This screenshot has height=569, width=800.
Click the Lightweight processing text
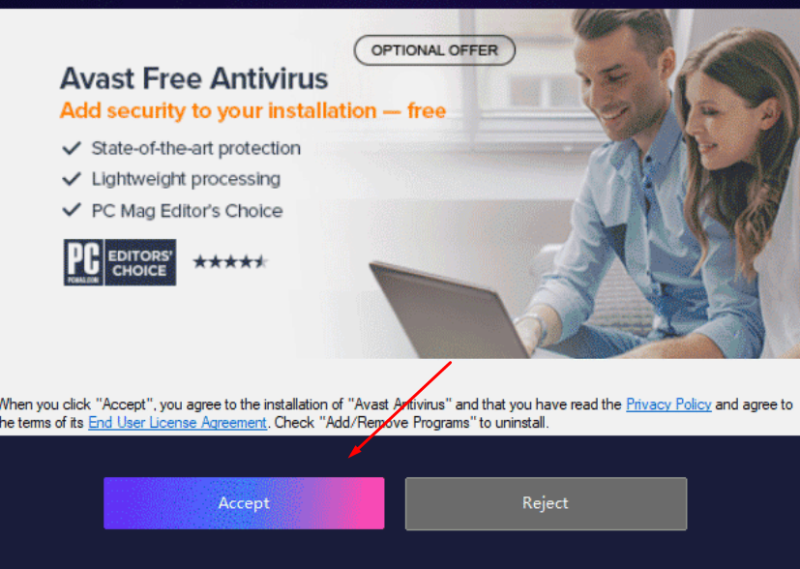[x=186, y=179]
